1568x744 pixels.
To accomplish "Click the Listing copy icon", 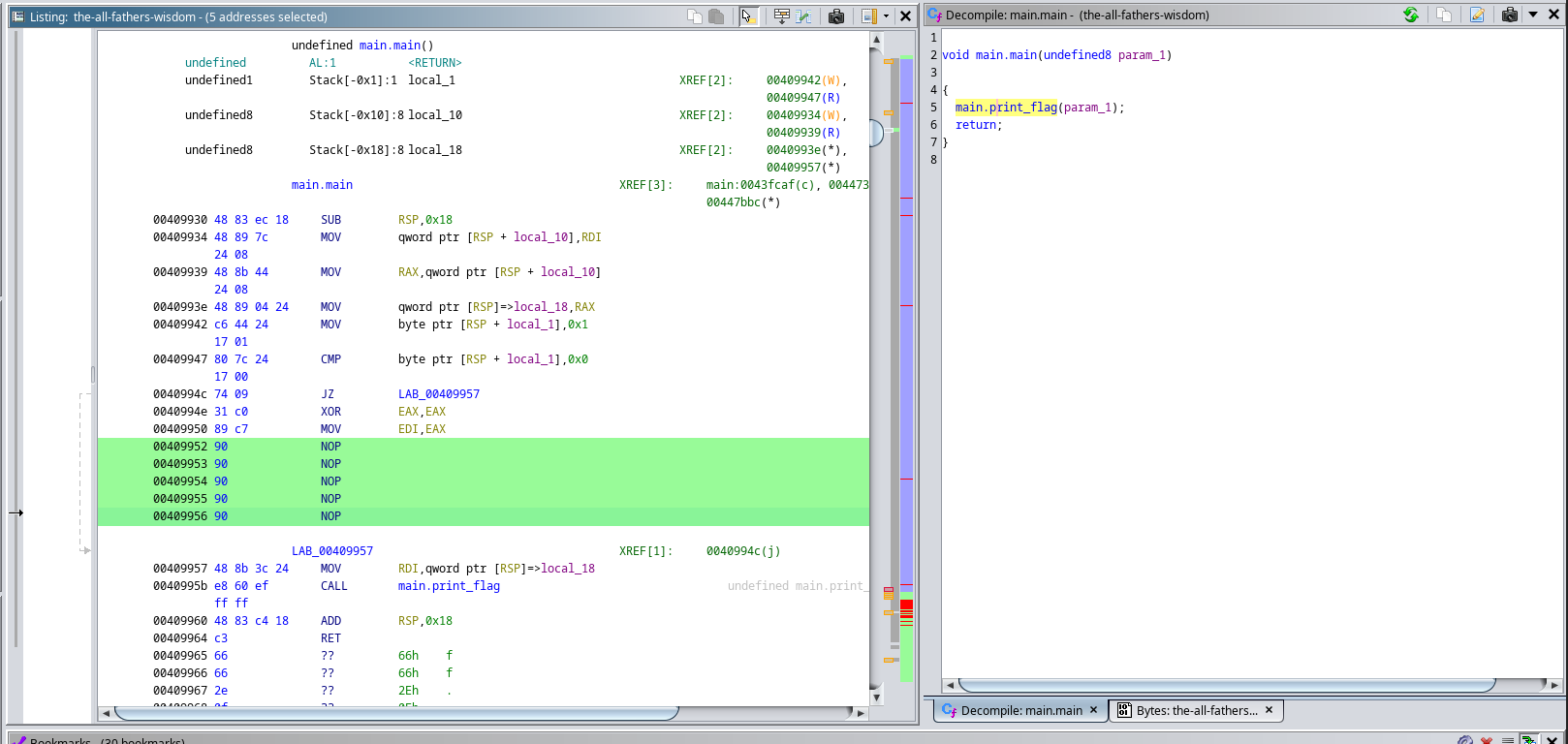I will pyautogui.click(x=694, y=15).
